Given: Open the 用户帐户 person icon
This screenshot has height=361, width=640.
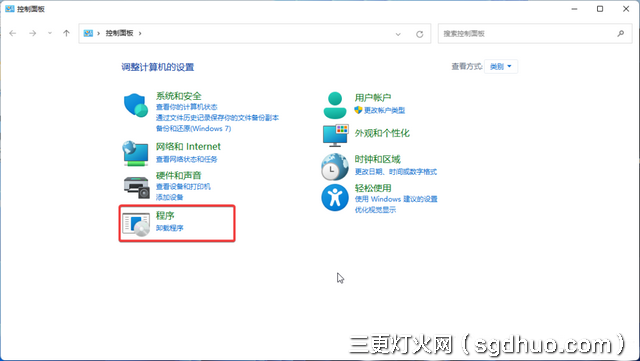Looking at the screenshot, I should click(x=335, y=105).
